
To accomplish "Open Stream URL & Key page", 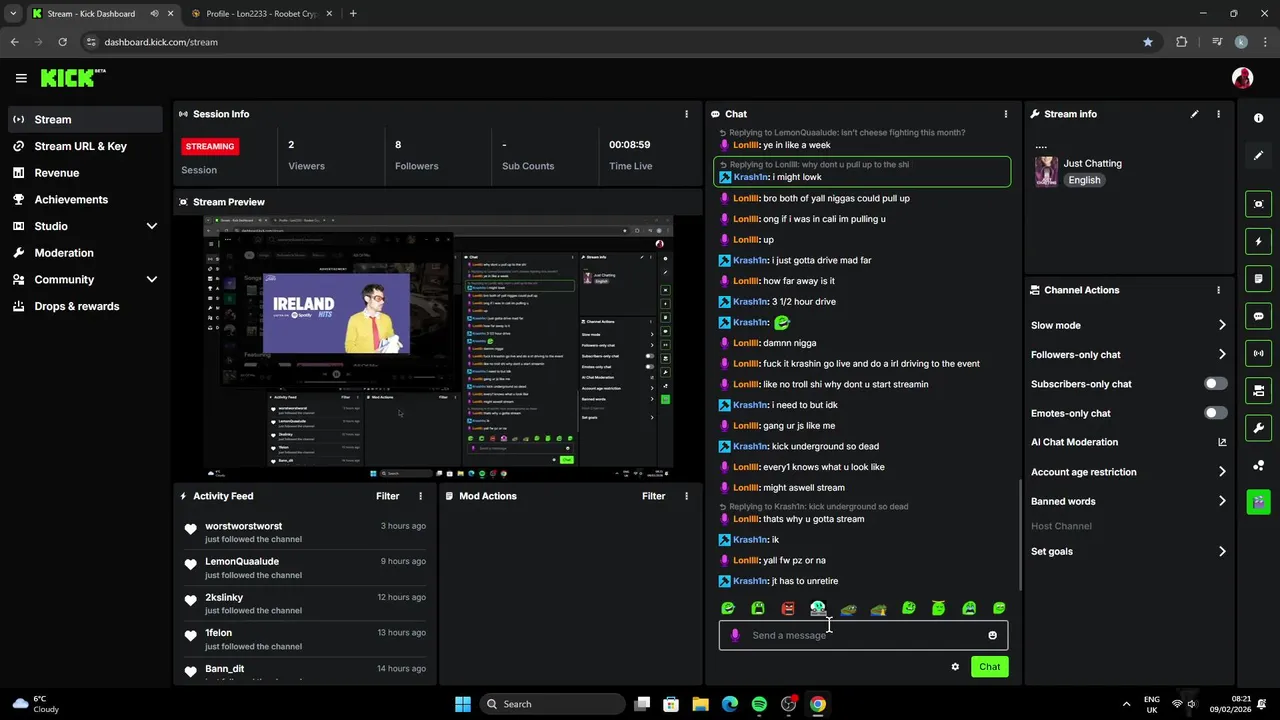I will pos(85,146).
